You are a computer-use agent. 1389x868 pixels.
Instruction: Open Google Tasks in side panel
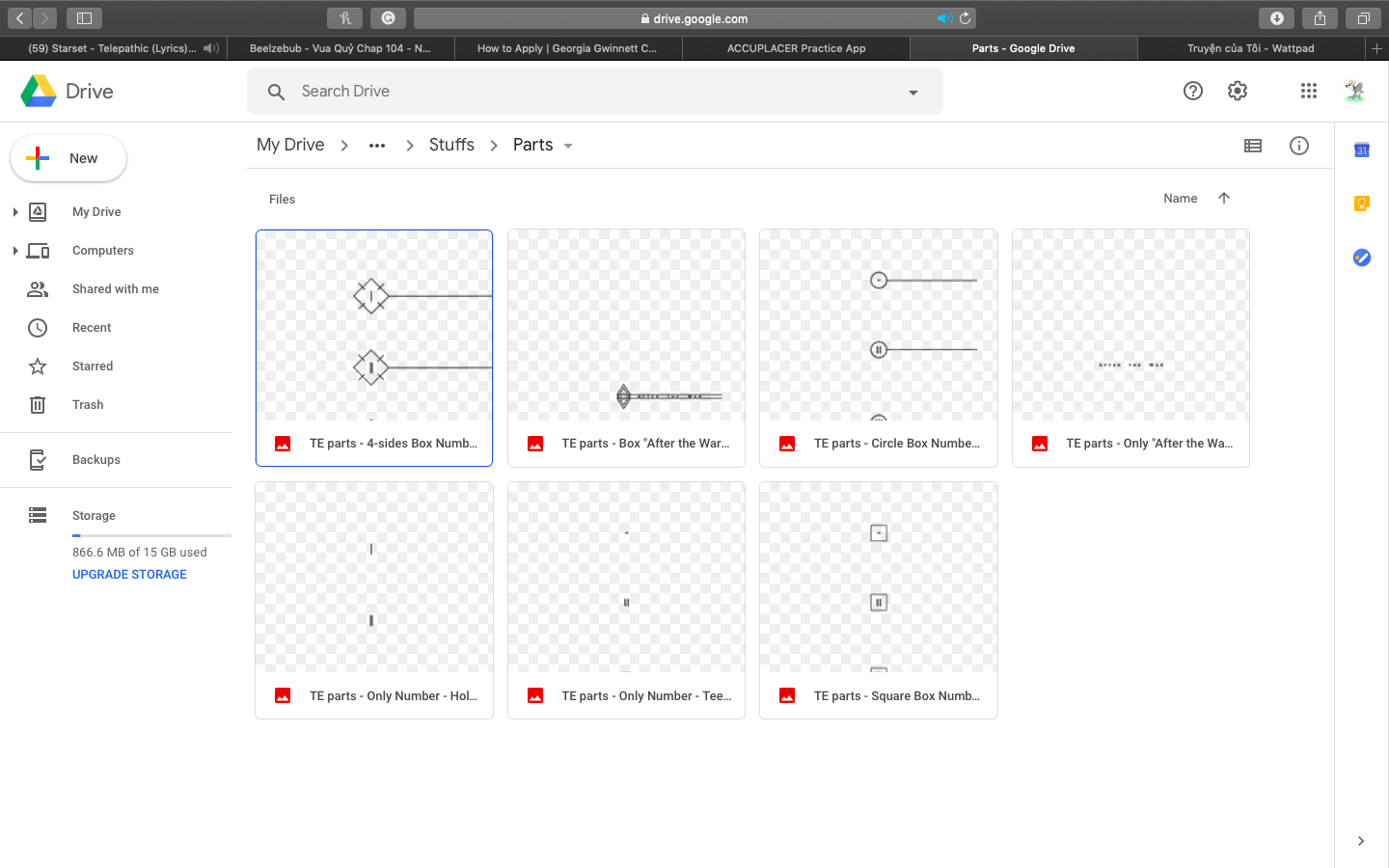click(x=1361, y=258)
